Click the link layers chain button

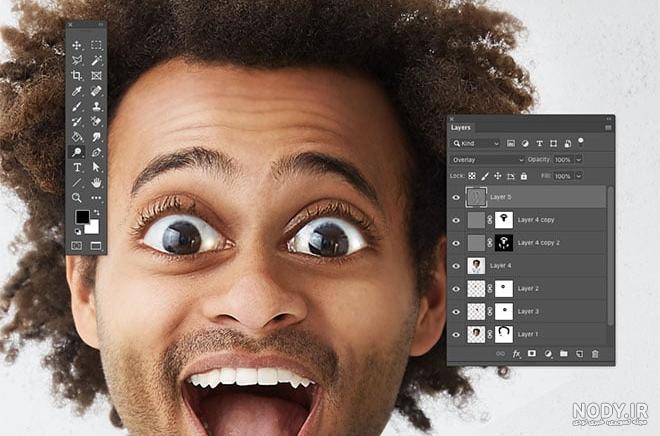[x=500, y=354]
